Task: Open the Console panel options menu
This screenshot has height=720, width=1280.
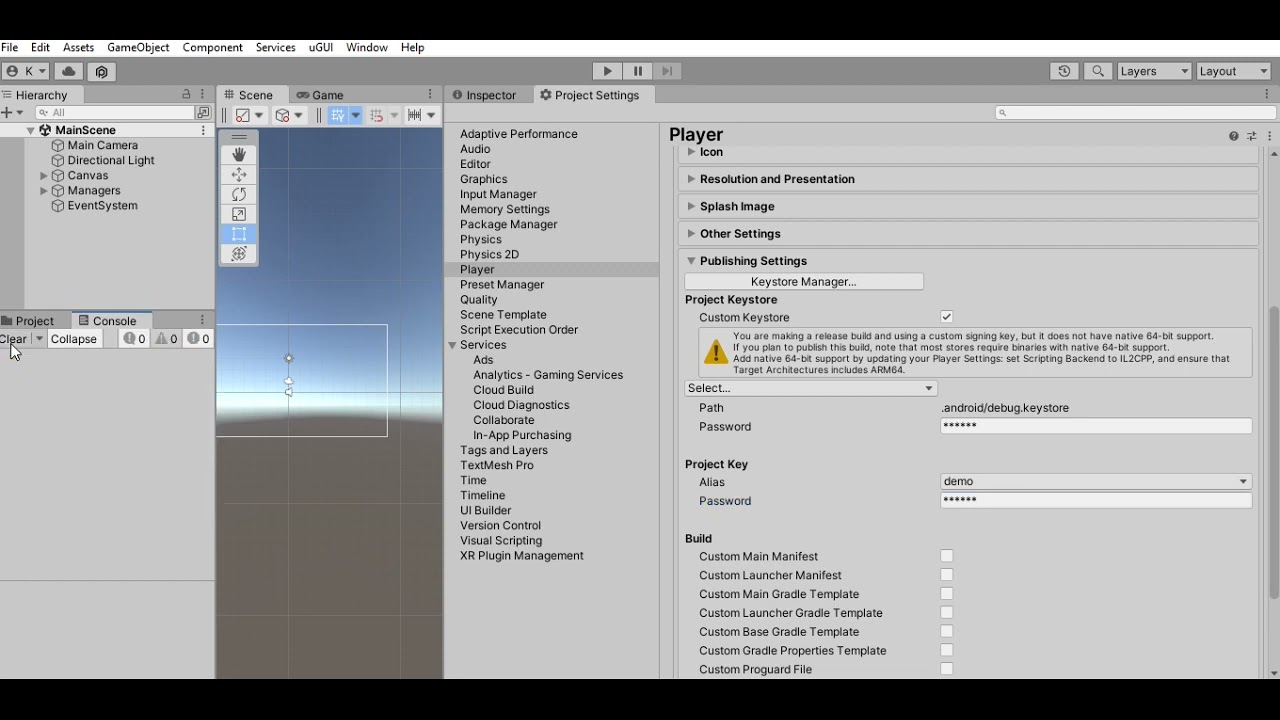Action: point(203,320)
